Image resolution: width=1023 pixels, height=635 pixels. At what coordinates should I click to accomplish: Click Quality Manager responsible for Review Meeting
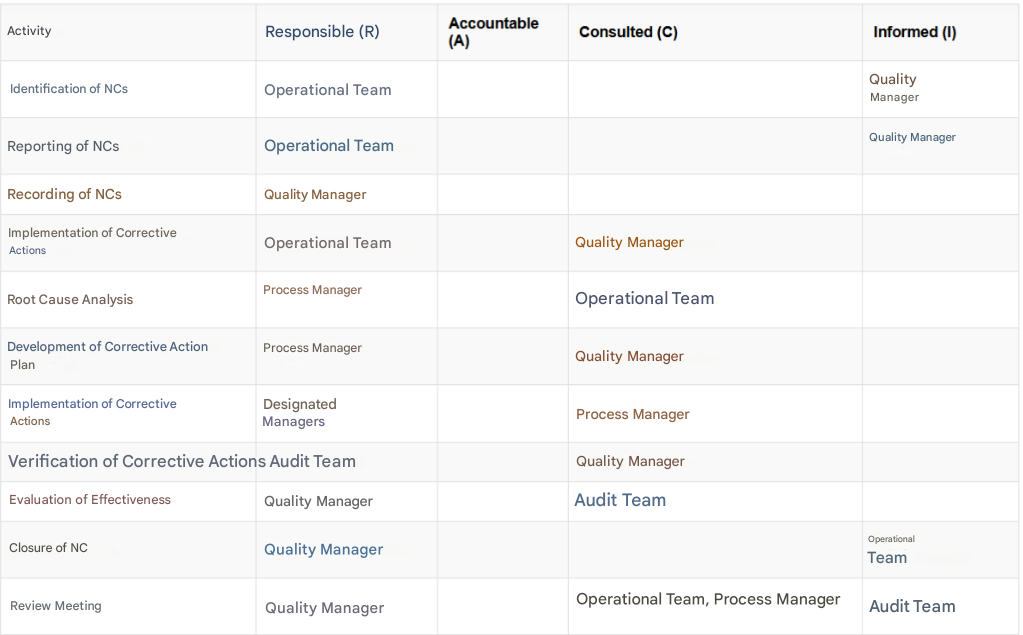[324, 608]
